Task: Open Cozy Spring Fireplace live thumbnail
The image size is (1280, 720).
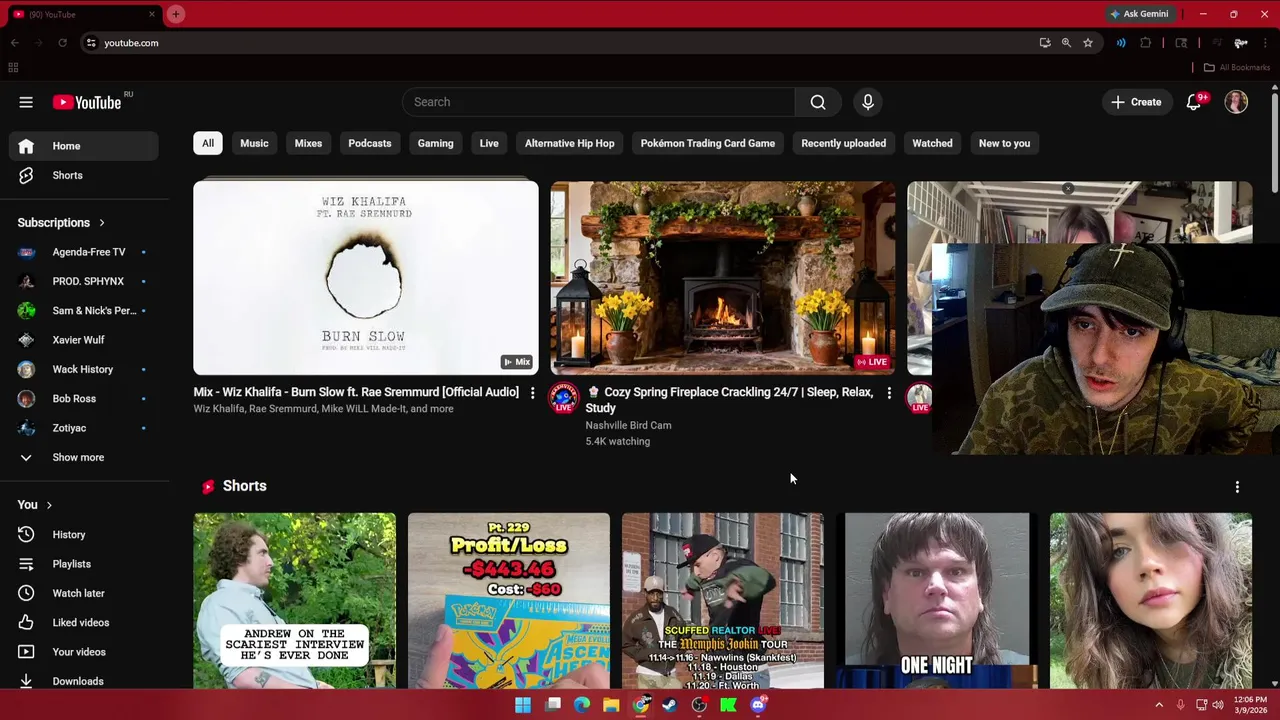Action: [723, 278]
